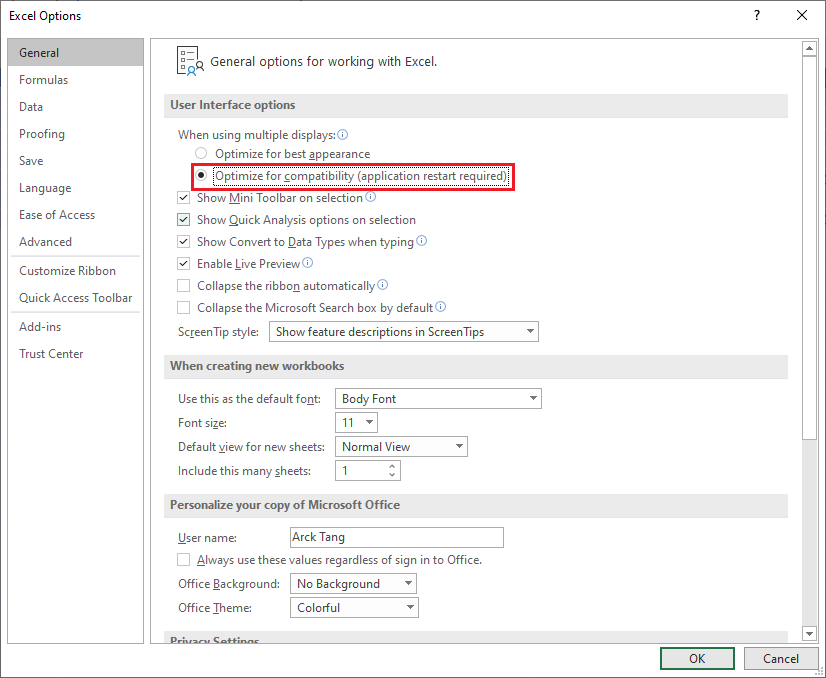Open Default view for new sheets dropdown
This screenshot has width=826, height=678.
point(401,447)
